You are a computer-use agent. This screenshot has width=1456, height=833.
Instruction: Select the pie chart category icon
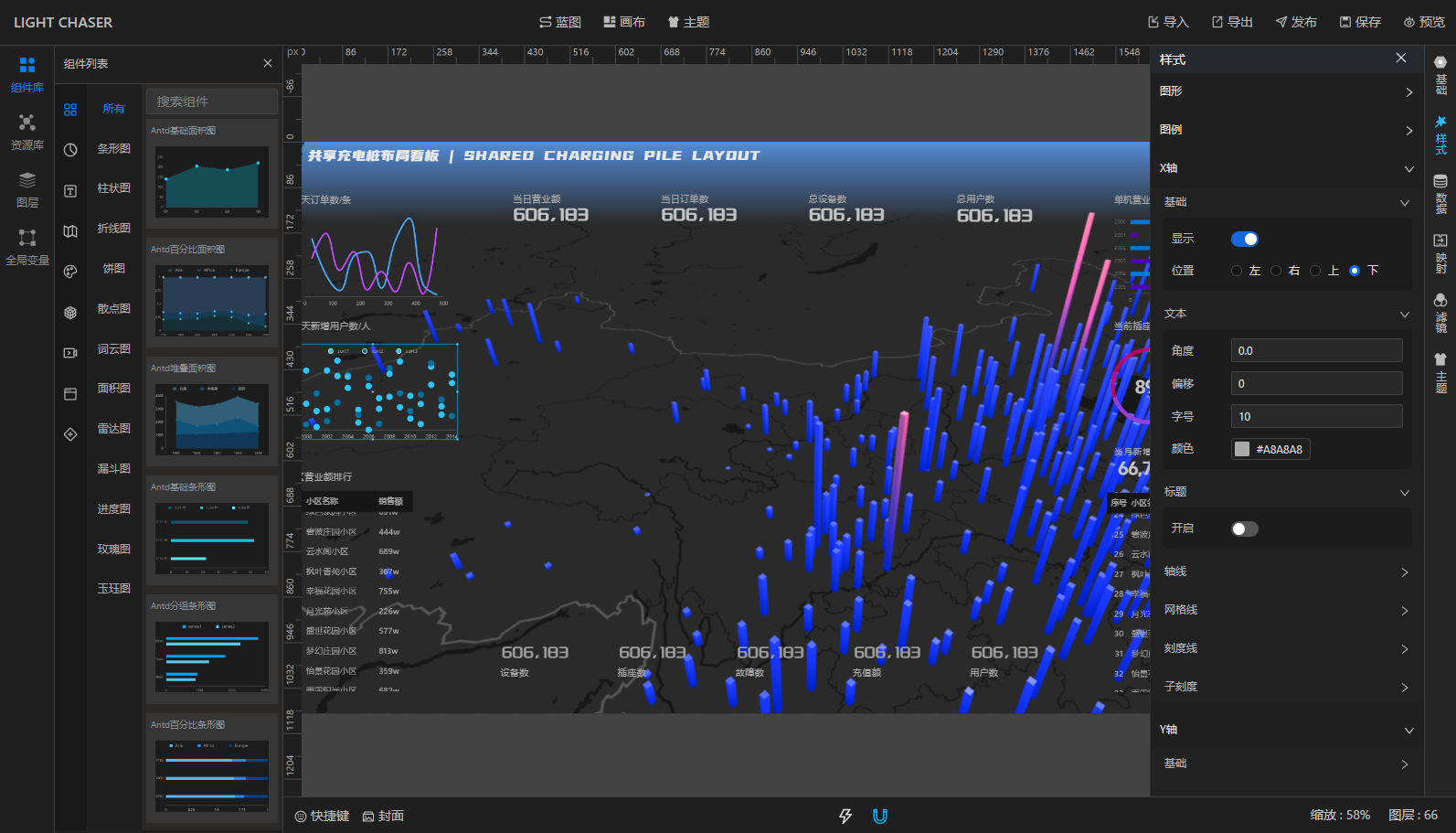(x=70, y=149)
